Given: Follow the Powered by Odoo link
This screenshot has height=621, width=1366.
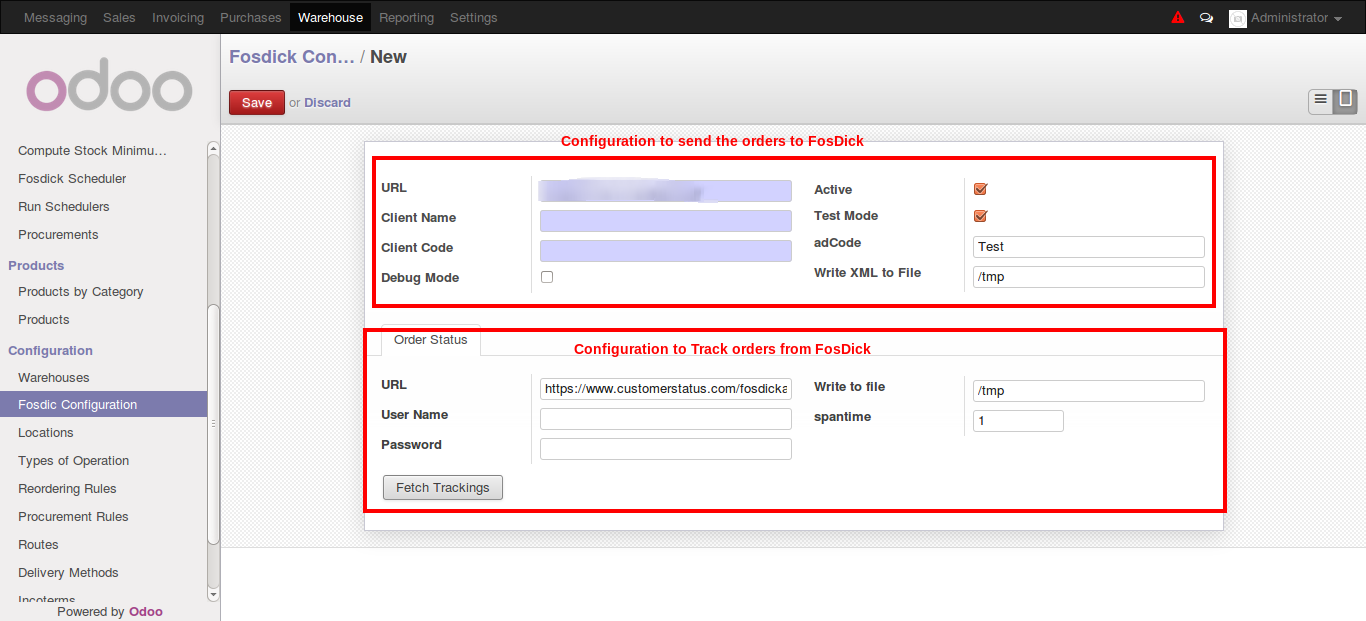Looking at the screenshot, I should (x=146, y=611).
